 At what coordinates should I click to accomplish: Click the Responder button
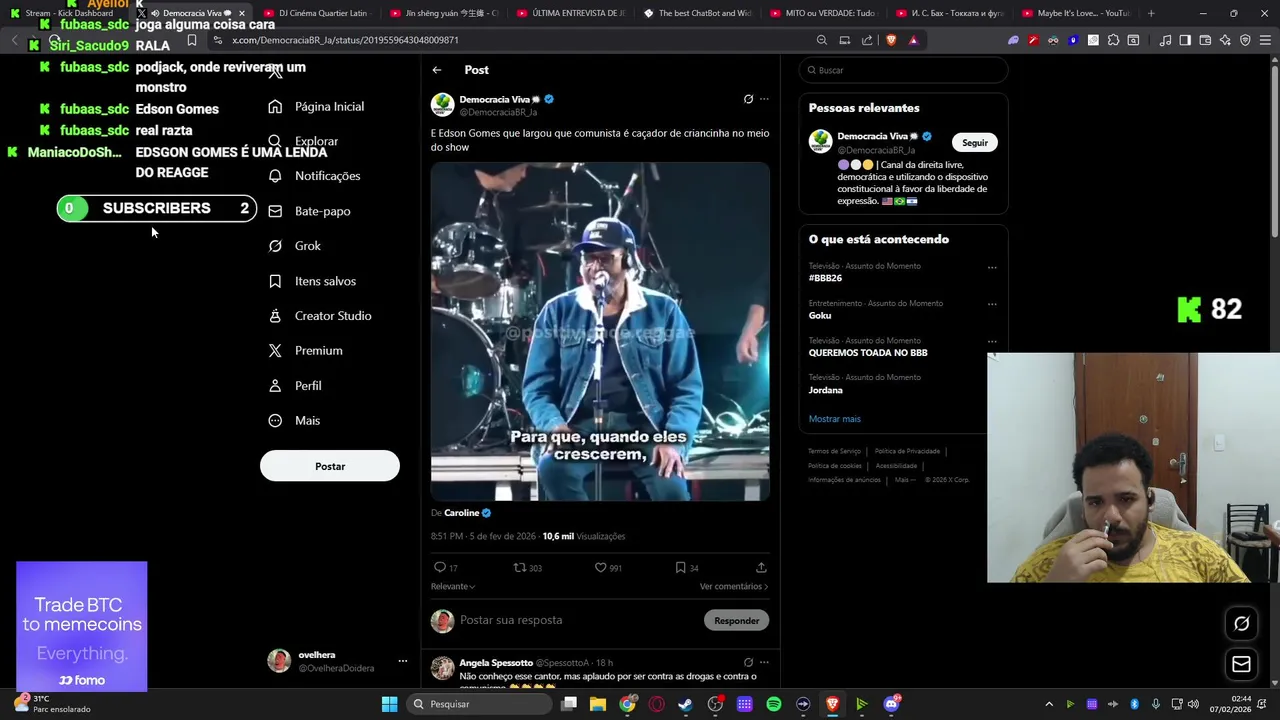(x=737, y=621)
